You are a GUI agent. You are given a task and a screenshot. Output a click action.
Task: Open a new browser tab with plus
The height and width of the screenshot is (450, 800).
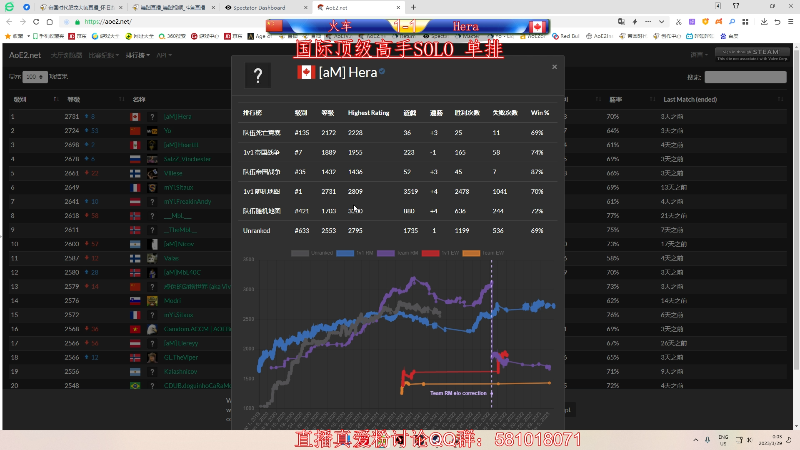[x=413, y=8]
